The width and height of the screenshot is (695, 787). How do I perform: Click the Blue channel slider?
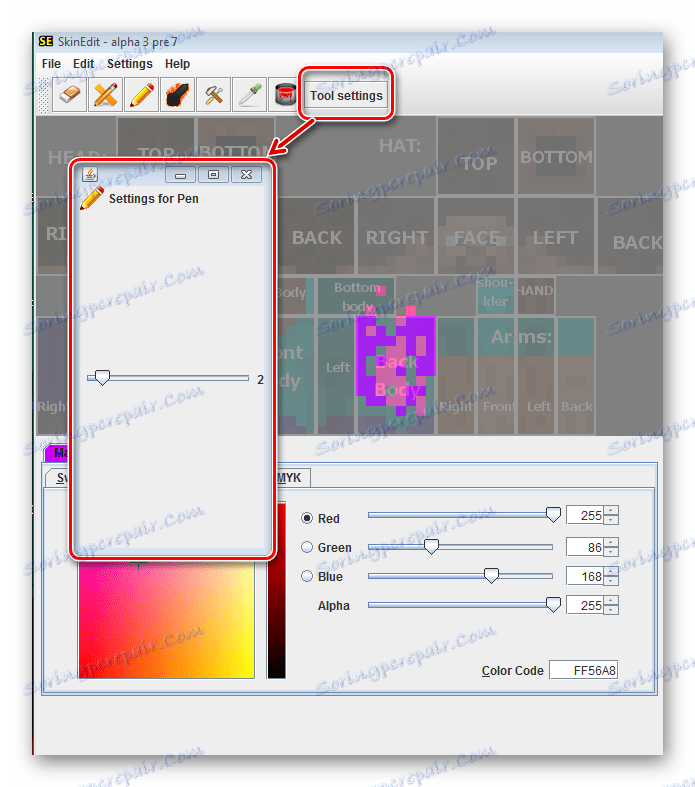(x=461, y=576)
